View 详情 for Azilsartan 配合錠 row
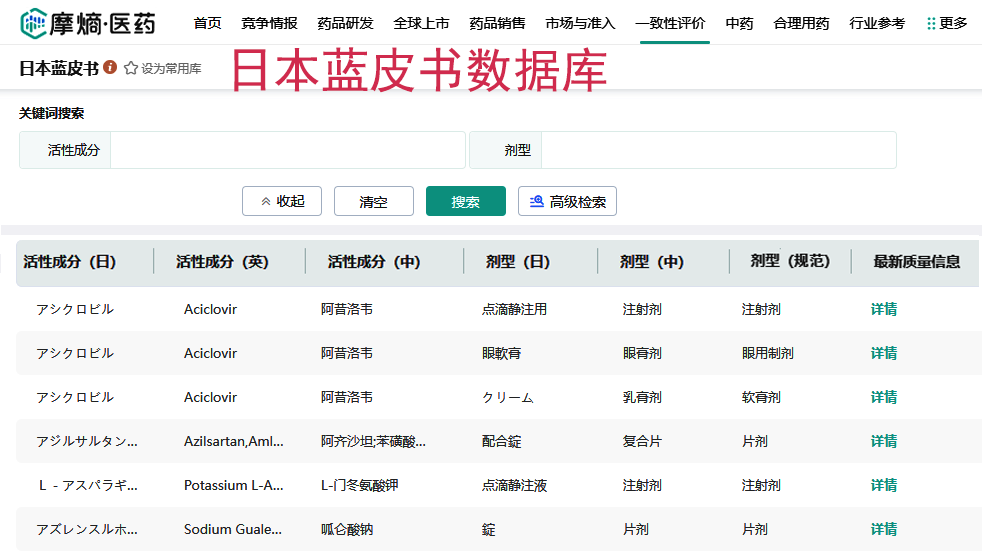Viewport: 982px width, 554px height. pyautogui.click(x=883, y=441)
